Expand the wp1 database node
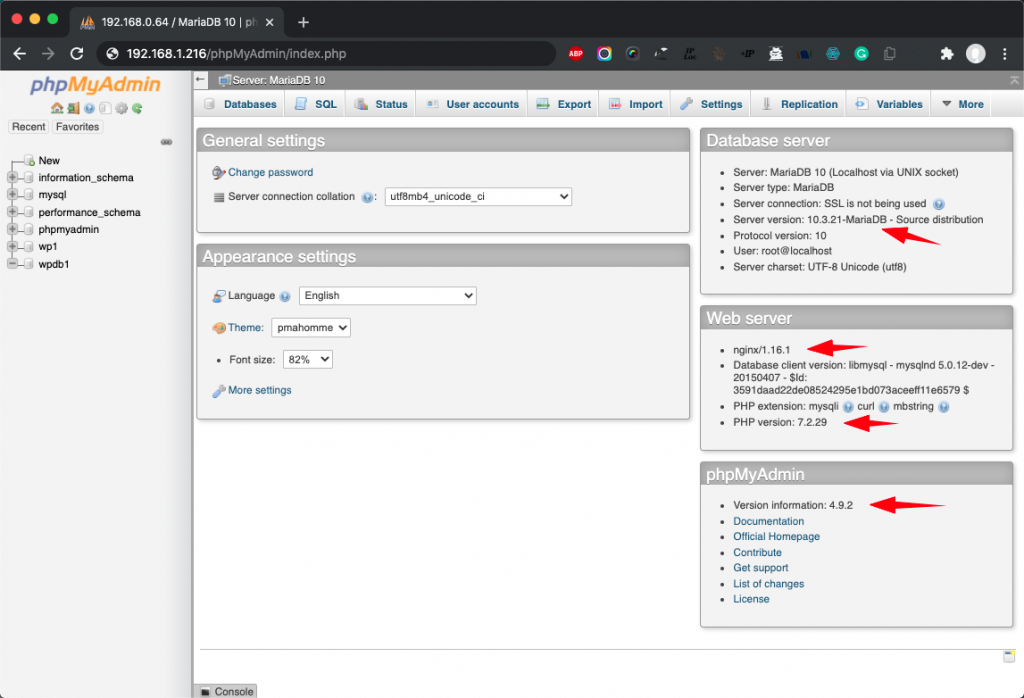1024x698 pixels. pyautogui.click(x=12, y=246)
